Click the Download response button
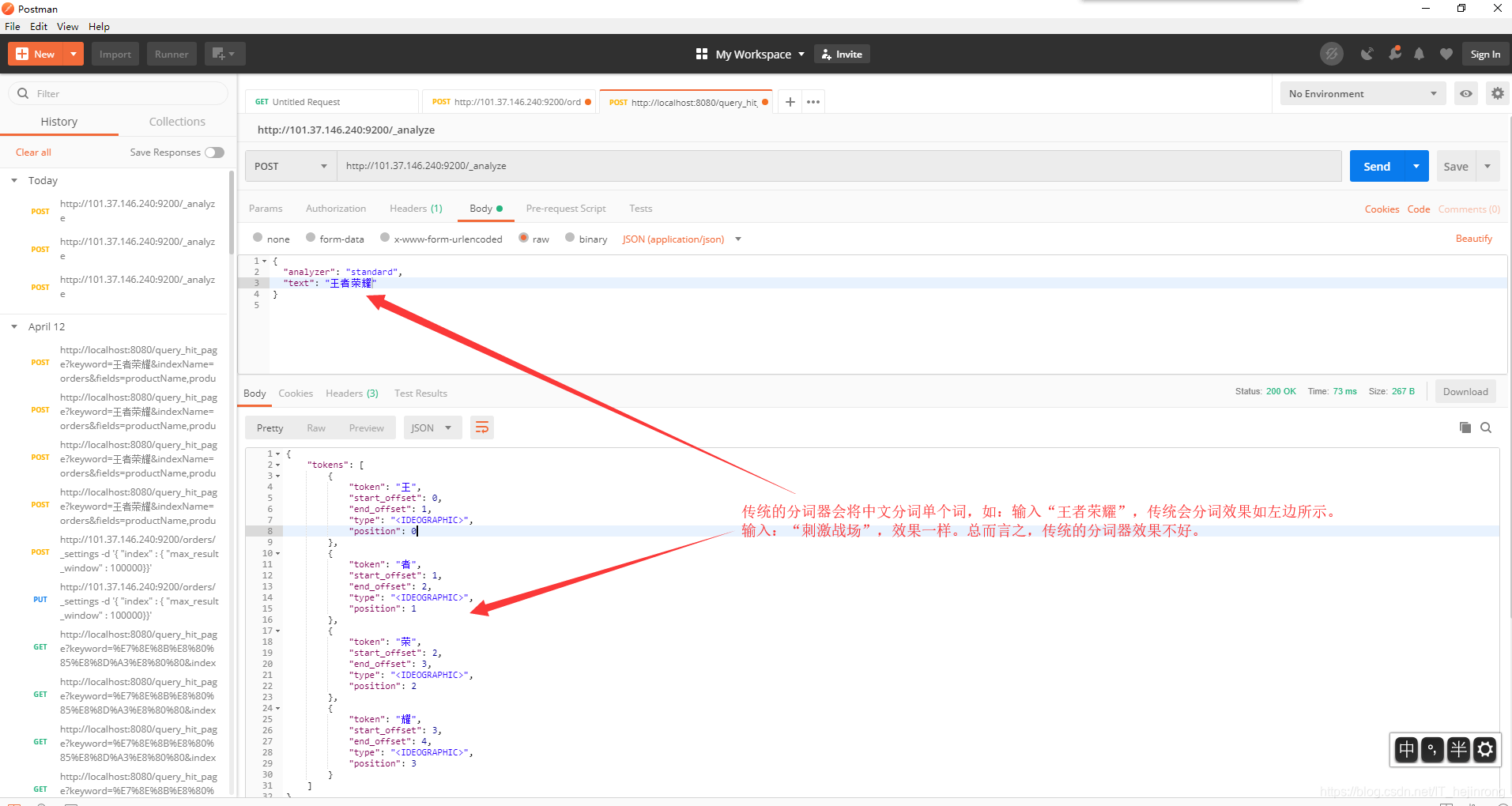The image size is (1512, 806). pyautogui.click(x=1465, y=392)
